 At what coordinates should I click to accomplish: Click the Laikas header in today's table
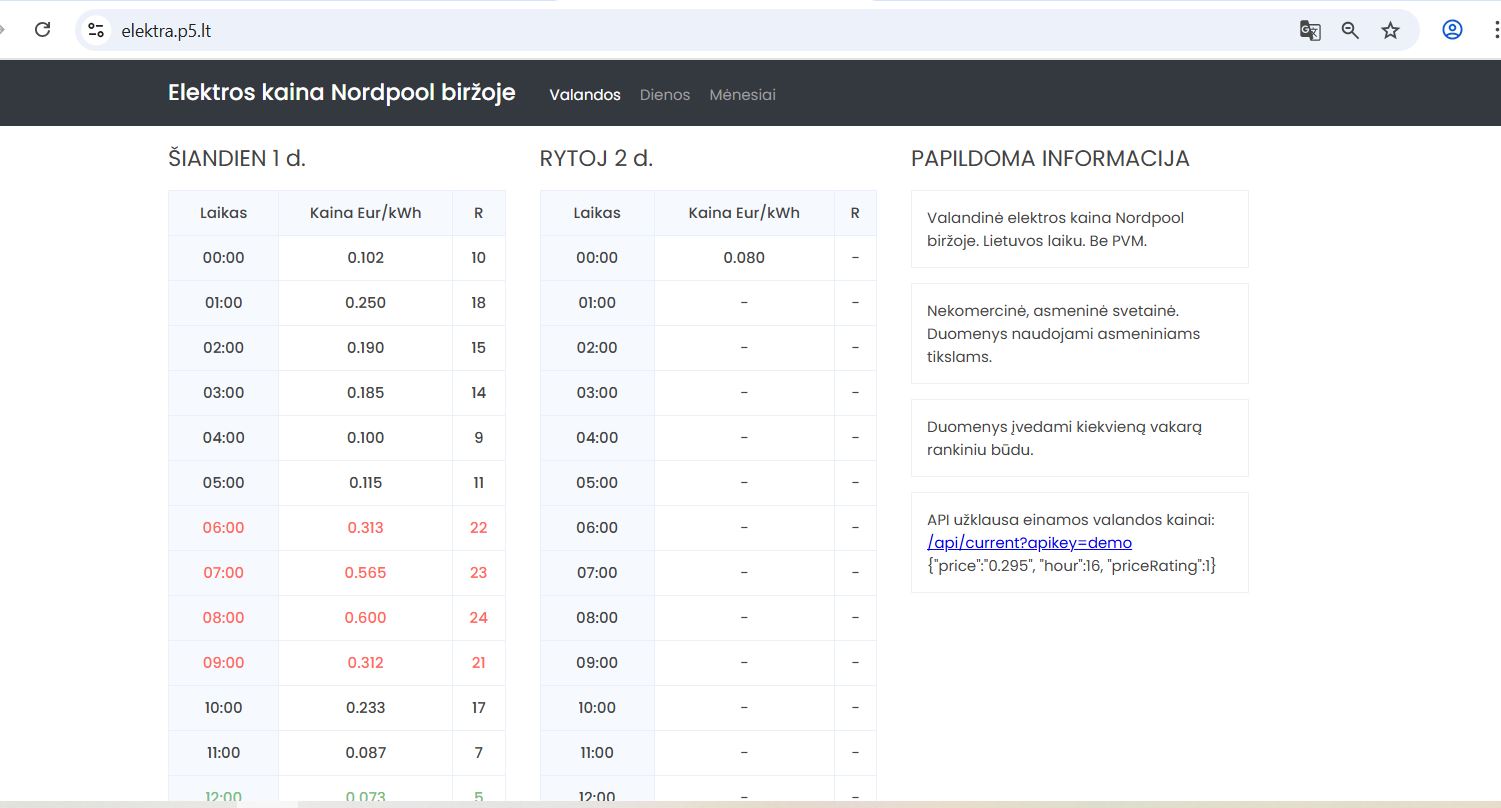pyautogui.click(x=223, y=213)
